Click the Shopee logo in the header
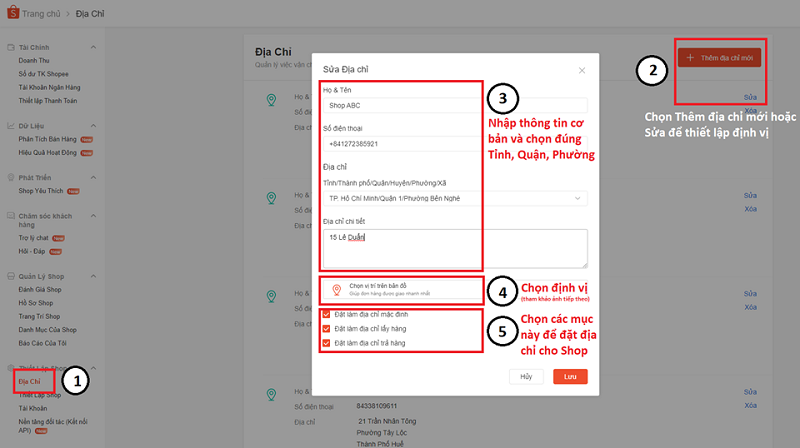The image size is (800, 448). [13, 14]
